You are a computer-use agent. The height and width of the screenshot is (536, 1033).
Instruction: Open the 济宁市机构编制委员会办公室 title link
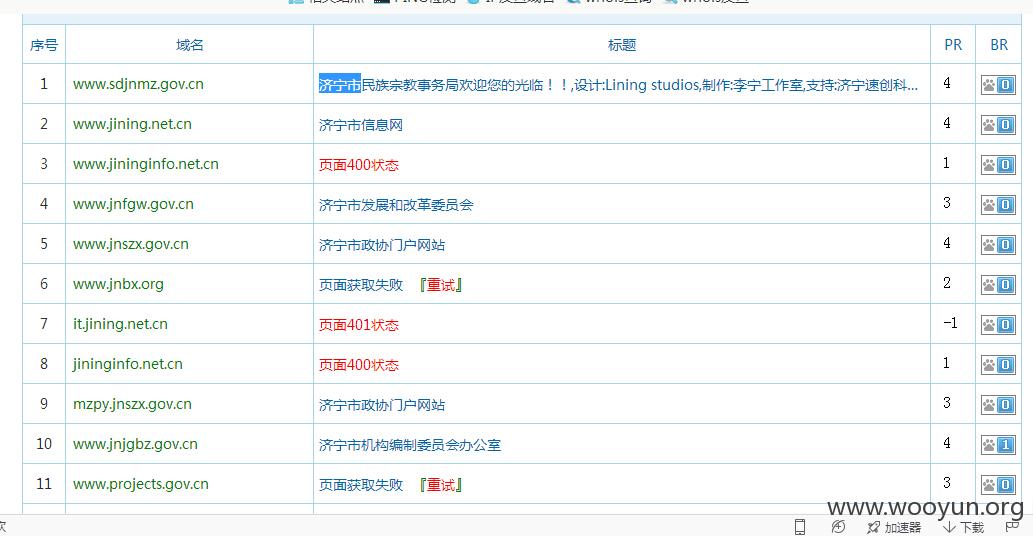(x=410, y=445)
